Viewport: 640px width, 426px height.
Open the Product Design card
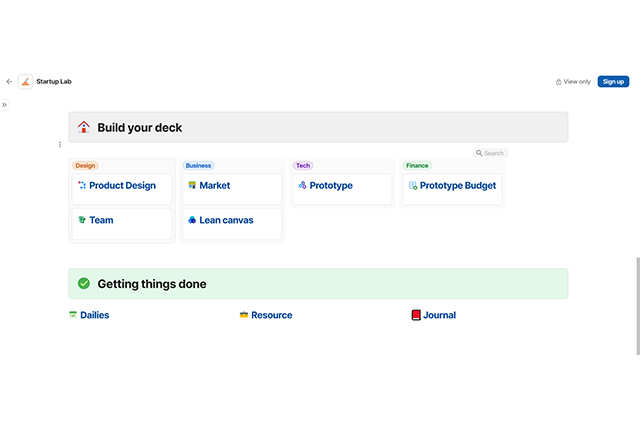122,189
